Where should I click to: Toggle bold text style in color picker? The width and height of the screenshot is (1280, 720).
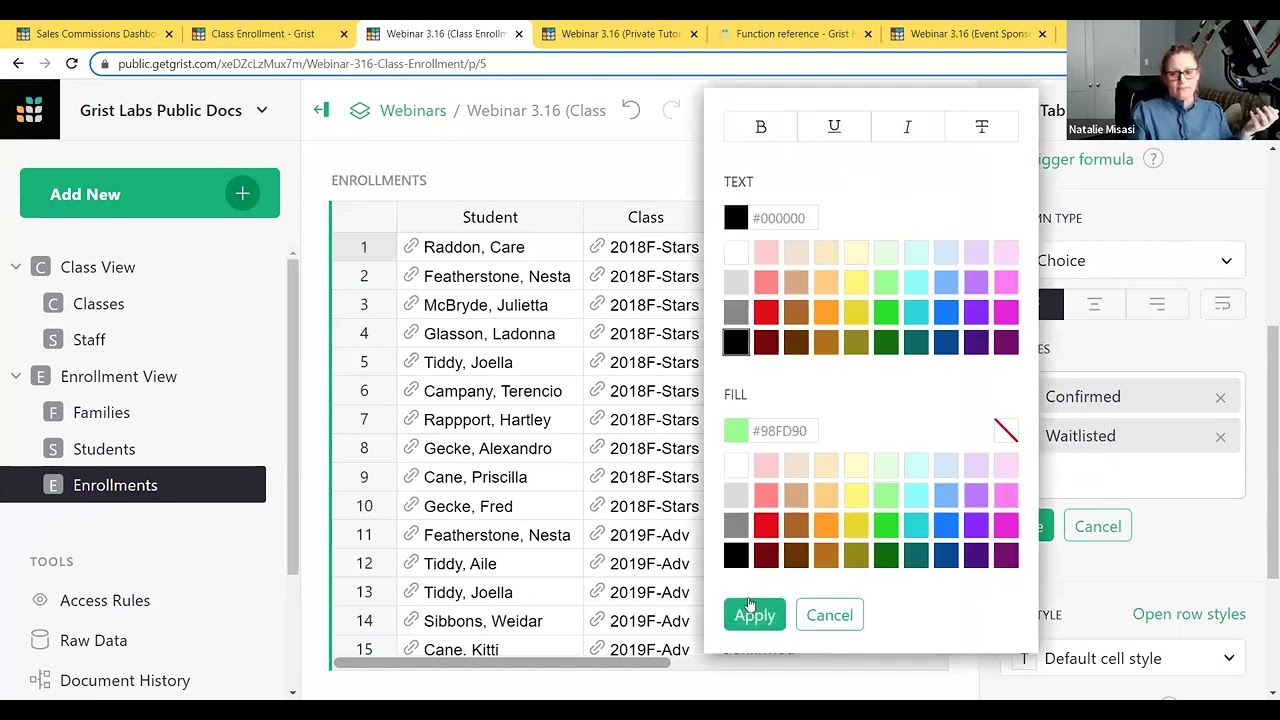[761, 127]
